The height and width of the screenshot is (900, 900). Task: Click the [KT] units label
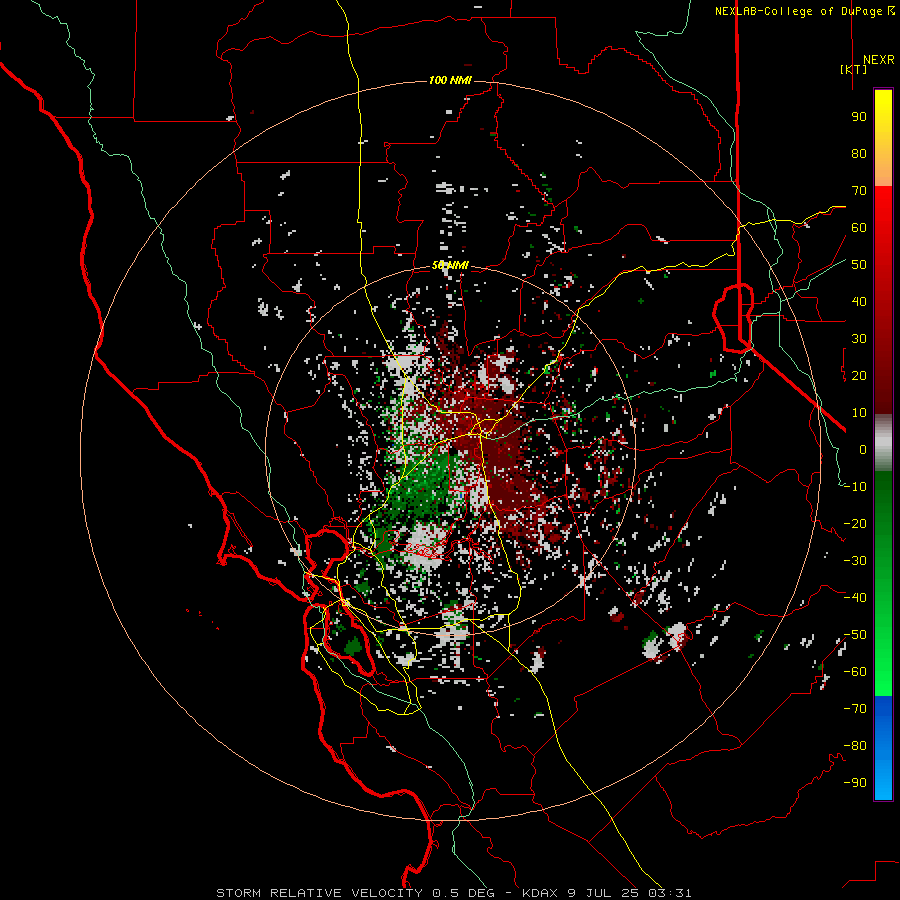coord(854,69)
